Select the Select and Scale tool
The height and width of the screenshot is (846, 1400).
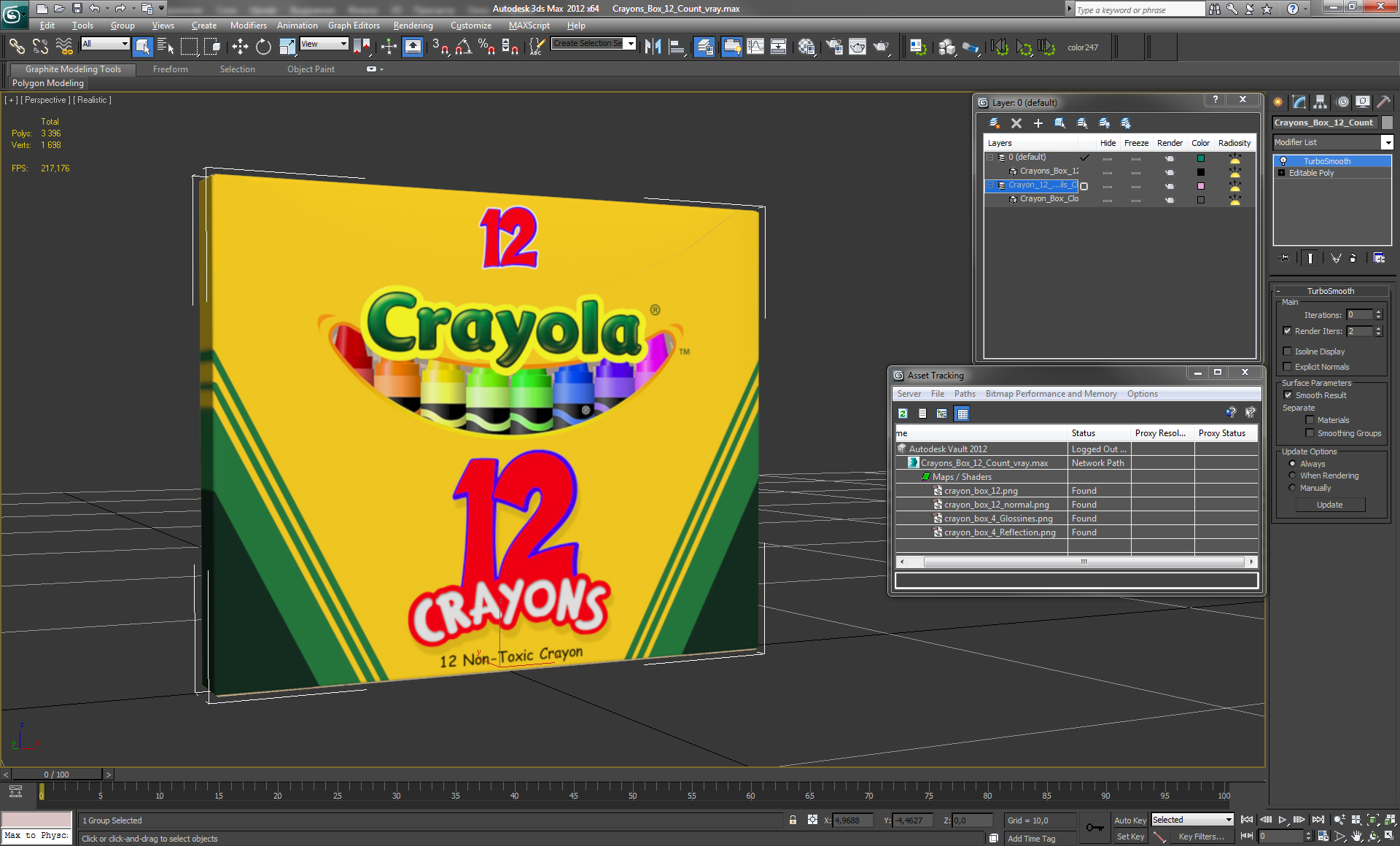[287, 47]
